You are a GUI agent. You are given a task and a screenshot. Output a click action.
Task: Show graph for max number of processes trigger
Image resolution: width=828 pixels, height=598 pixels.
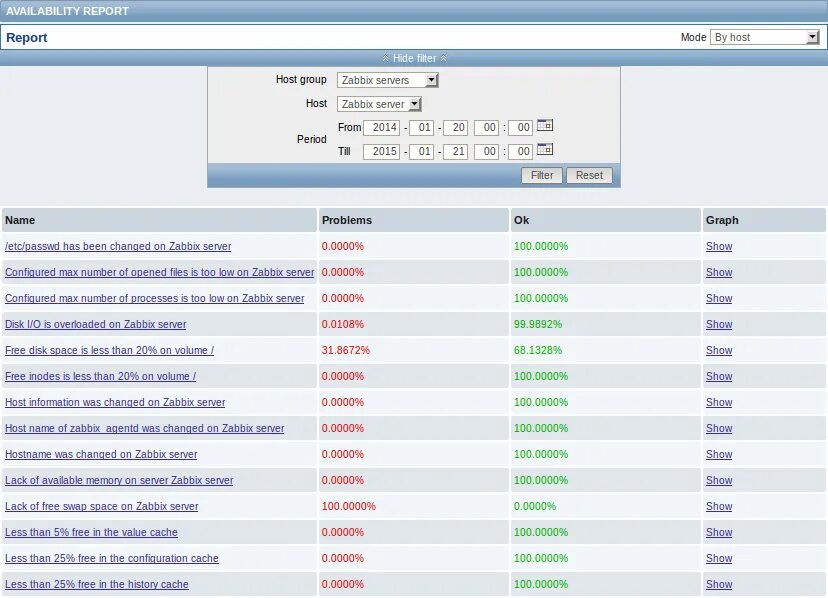point(719,298)
